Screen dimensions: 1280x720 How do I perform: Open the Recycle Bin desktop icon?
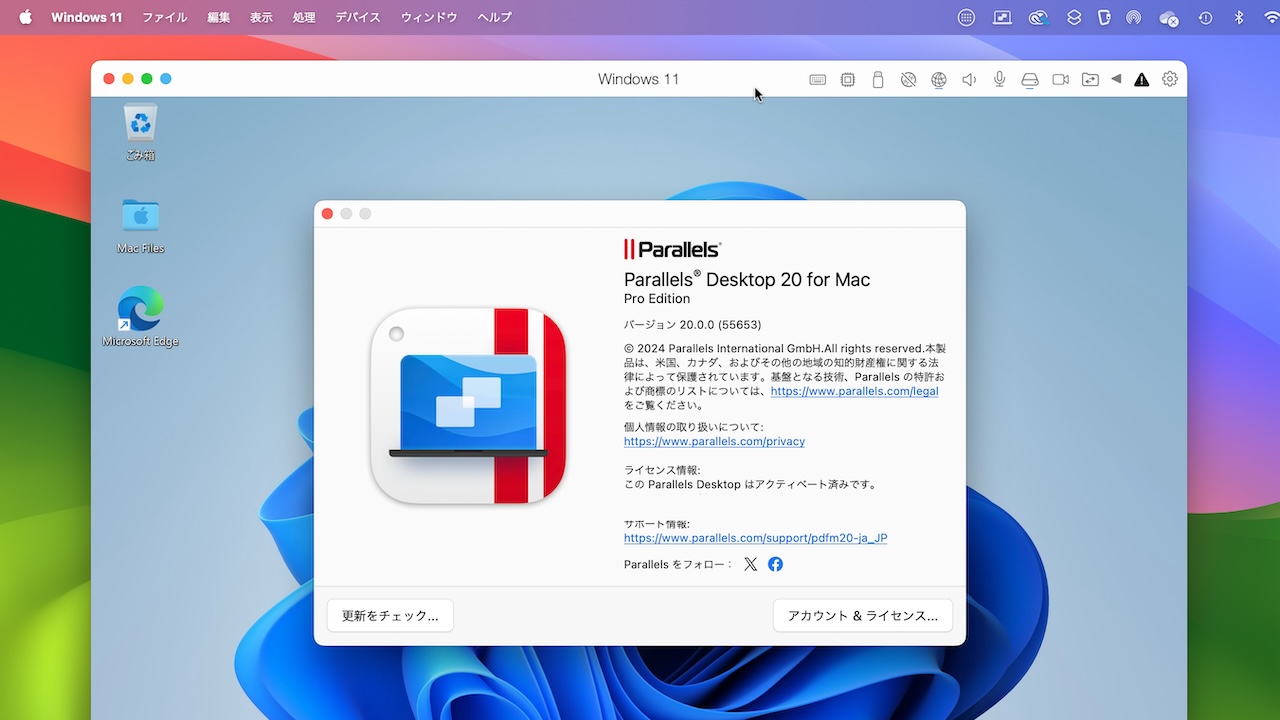[140, 133]
